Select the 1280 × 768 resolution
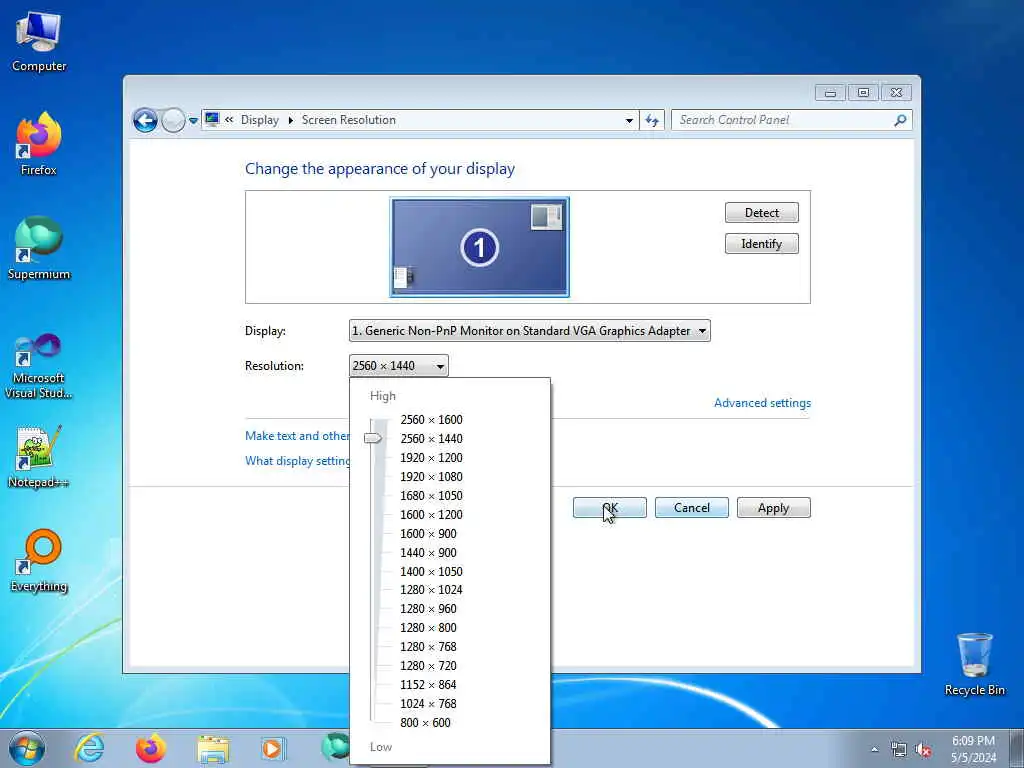This screenshot has width=1024, height=768. pos(428,646)
